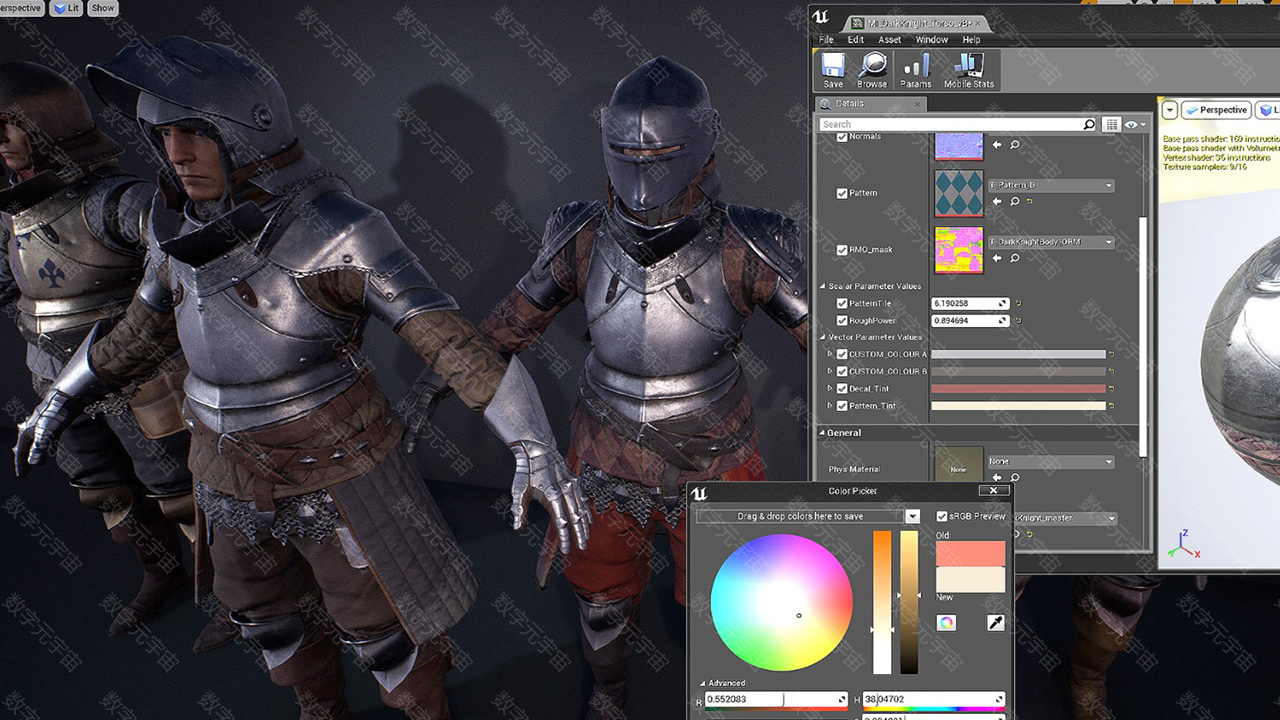Click the Details panel tab icon
Image resolution: width=1280 pixels, height=720 pixels.
coord(825,103)
